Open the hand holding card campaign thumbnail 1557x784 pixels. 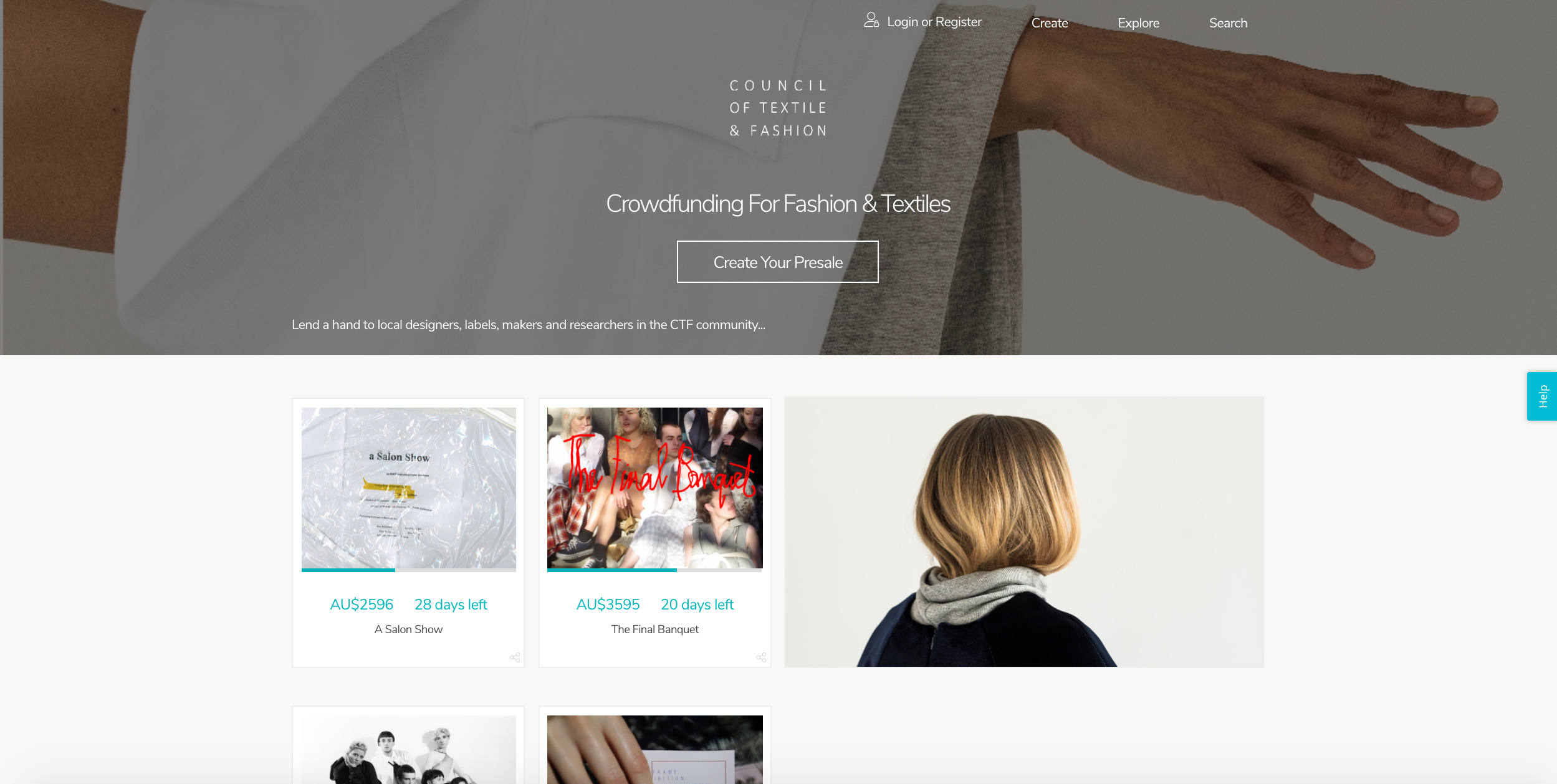[x=655, y=749]
